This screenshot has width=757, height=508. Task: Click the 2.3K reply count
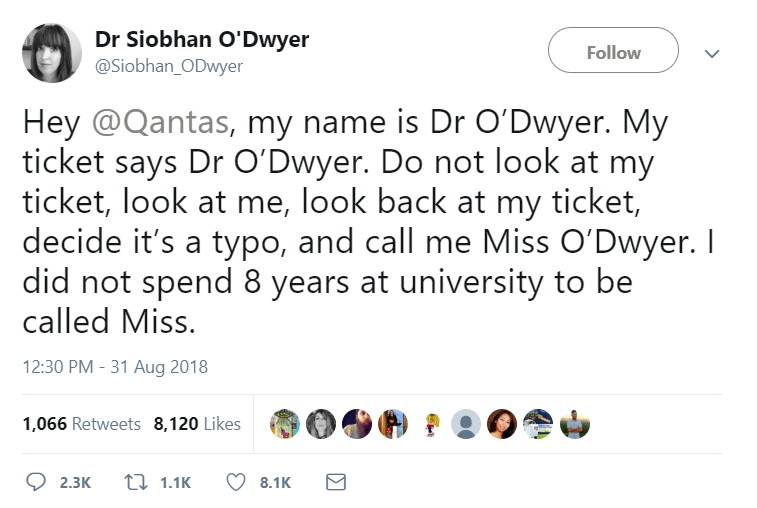tap(75, 482)
